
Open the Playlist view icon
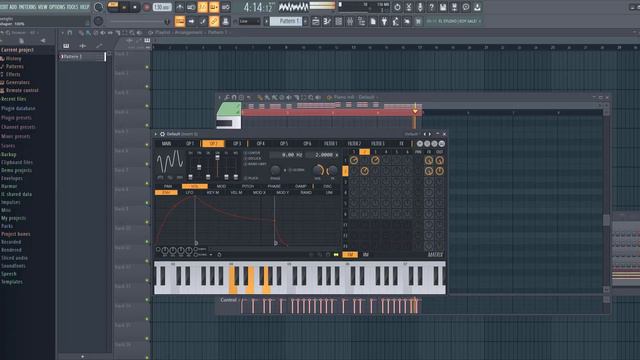(180, 21)
